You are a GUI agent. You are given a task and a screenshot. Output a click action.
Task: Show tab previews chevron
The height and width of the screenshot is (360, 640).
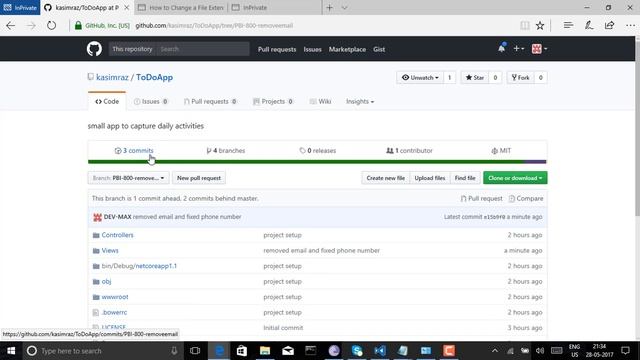(x=344, y=7)
